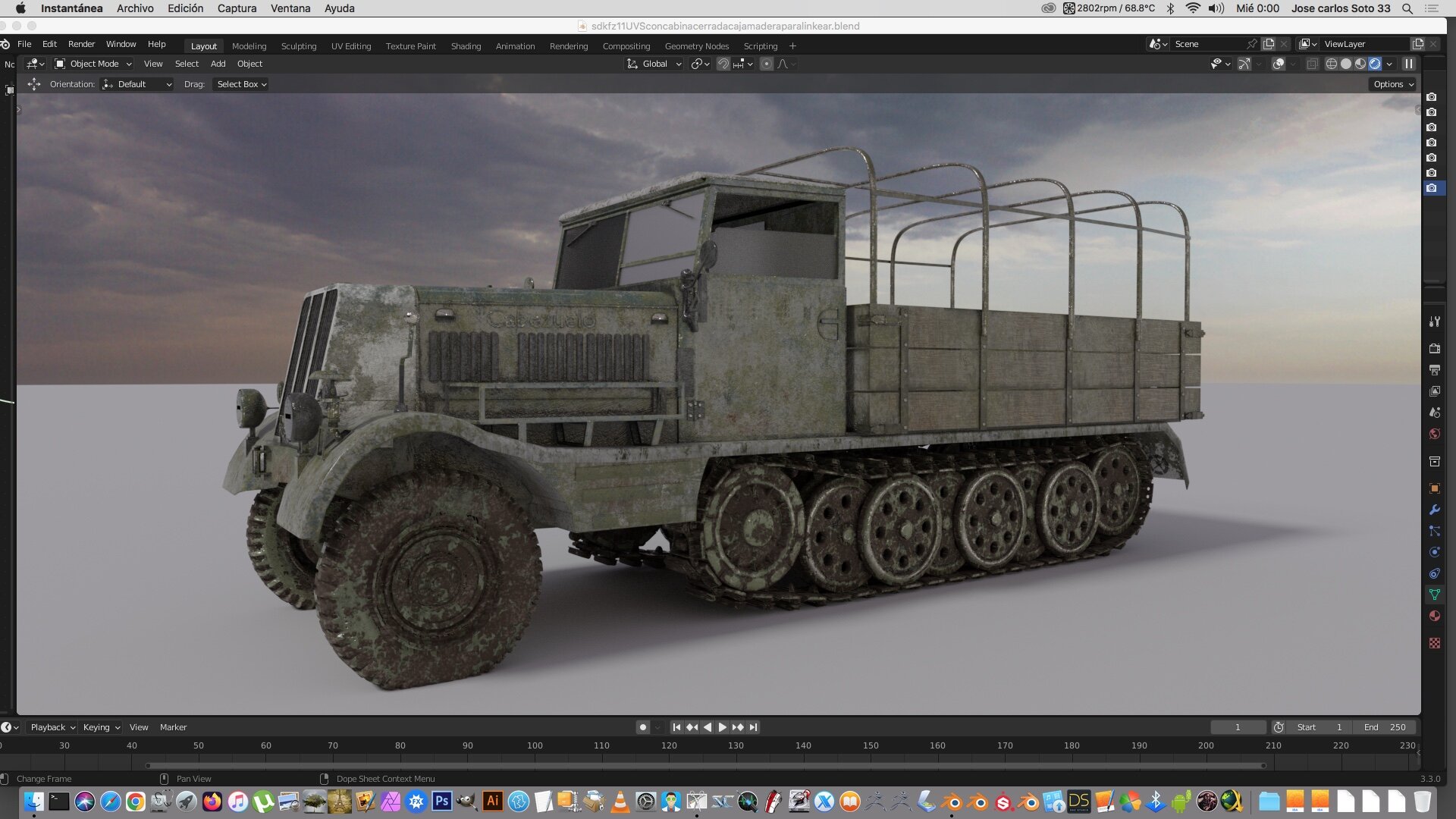Jump to the first frame

[676, 727]
